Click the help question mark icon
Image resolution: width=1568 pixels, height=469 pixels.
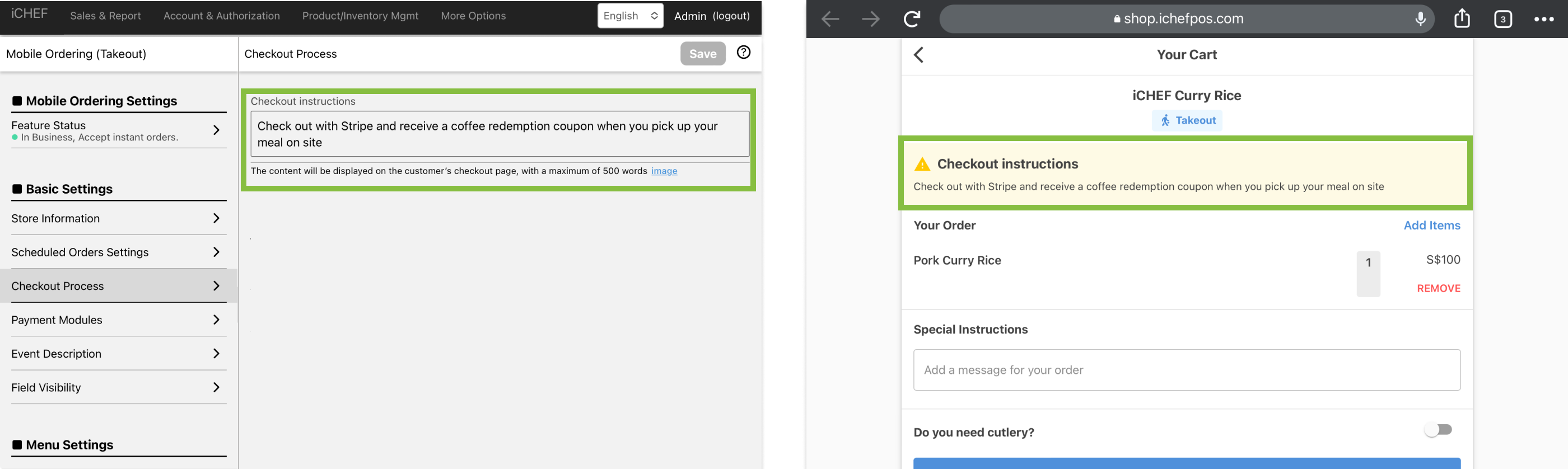743,53
